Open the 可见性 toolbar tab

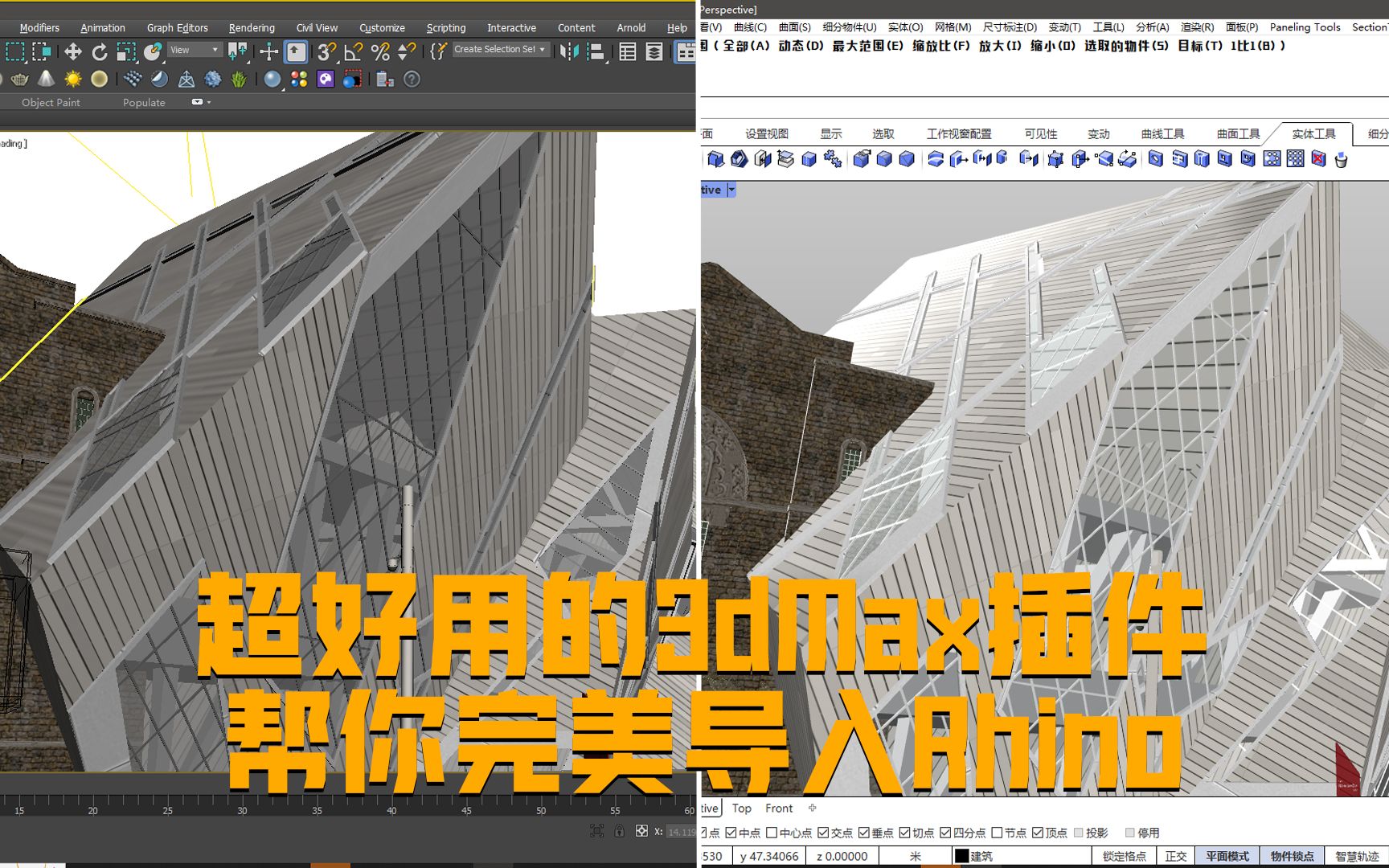1041,134
